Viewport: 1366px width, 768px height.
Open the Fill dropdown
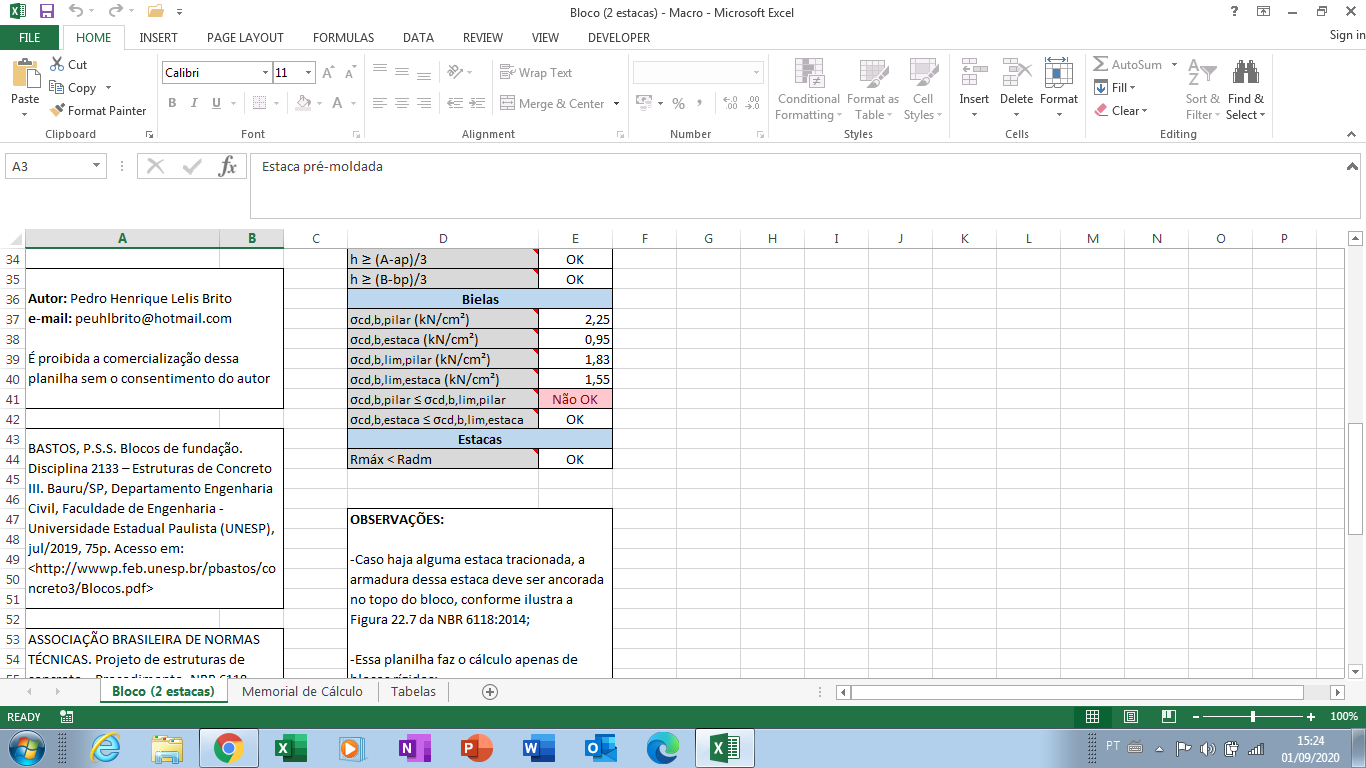1116,87
